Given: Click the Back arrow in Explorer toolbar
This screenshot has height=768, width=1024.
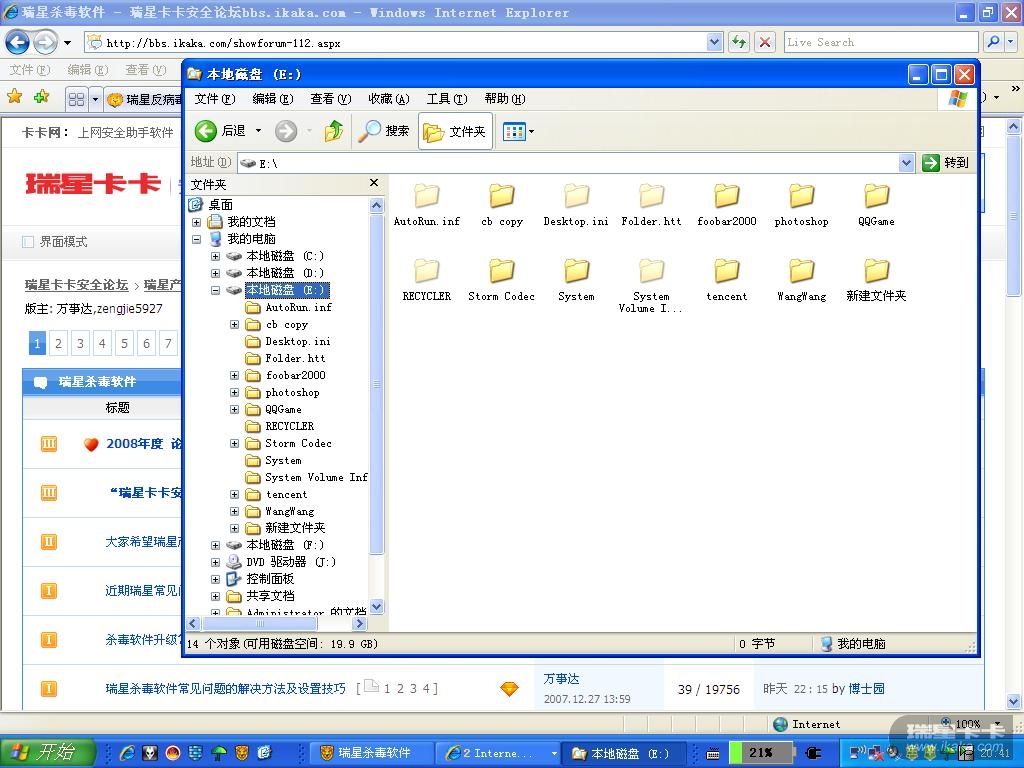Looking at the screenshot, I should pos(207,131).
